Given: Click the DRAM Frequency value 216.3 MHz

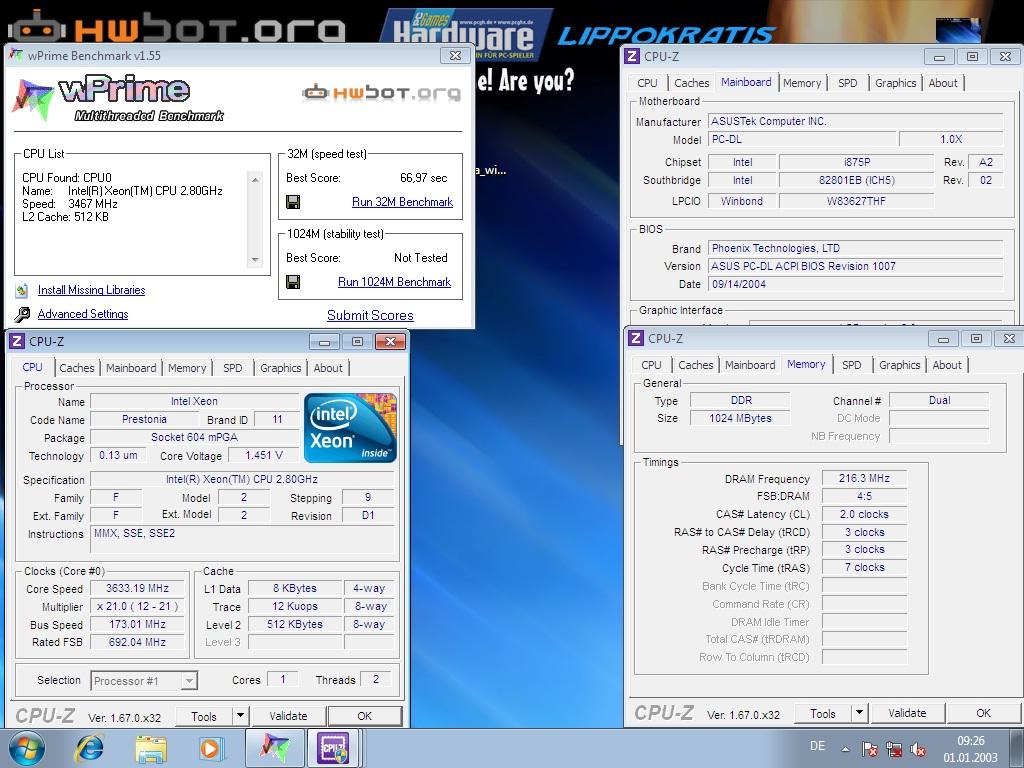Looking at the screenshot, I should click(864, 478).
